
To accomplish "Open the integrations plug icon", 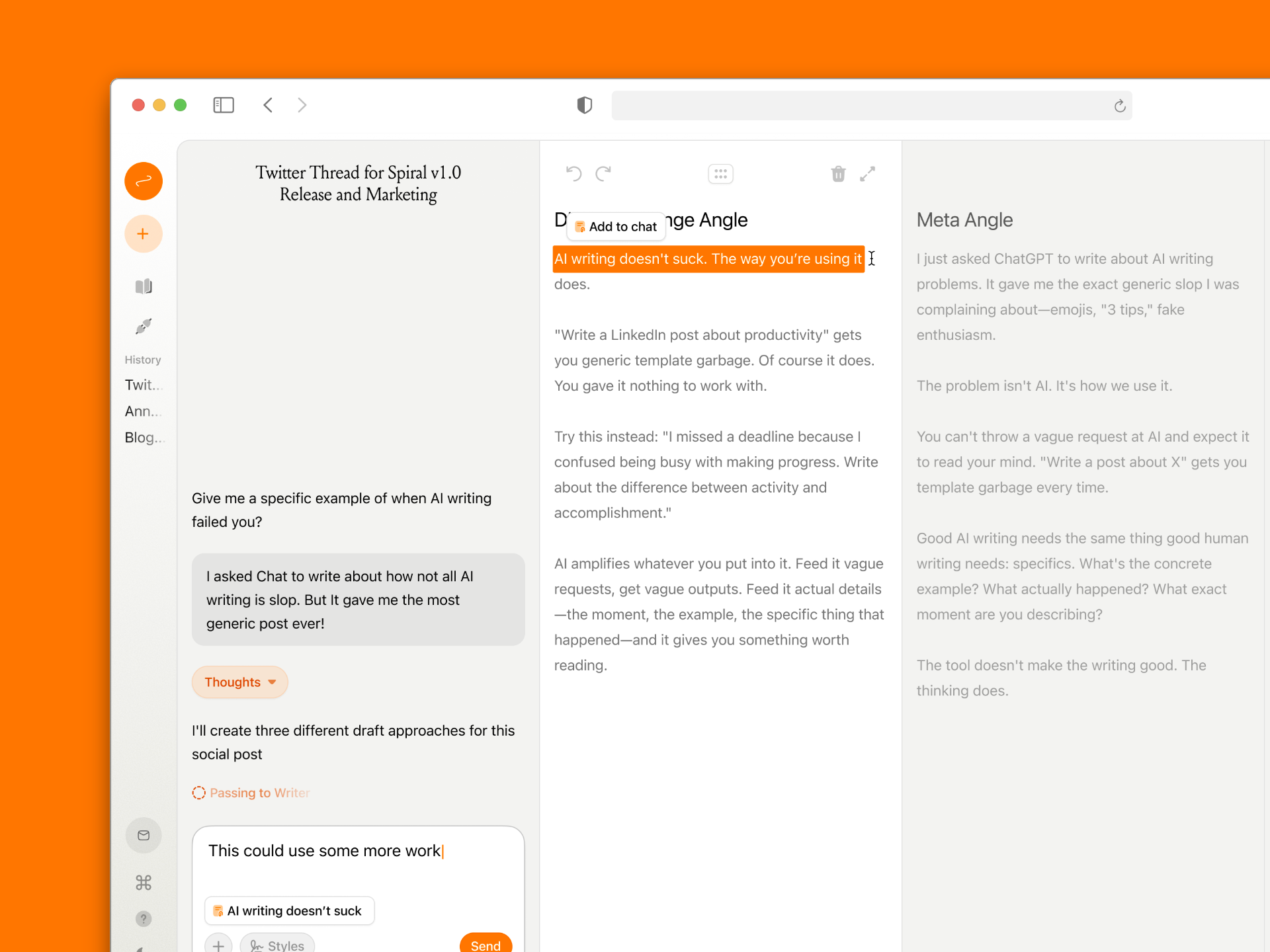I will click(143, 326).
